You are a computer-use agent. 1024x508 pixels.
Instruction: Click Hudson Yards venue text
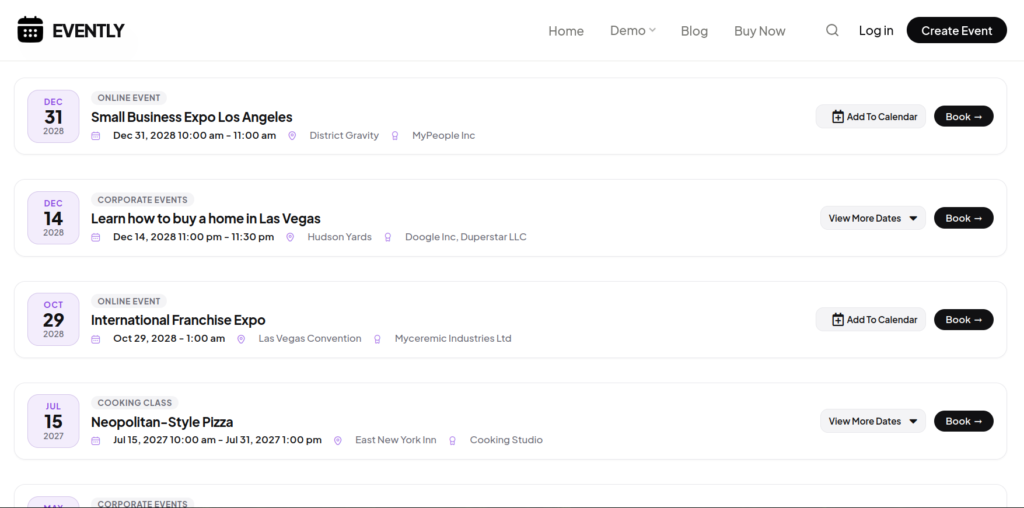point(340,236)
